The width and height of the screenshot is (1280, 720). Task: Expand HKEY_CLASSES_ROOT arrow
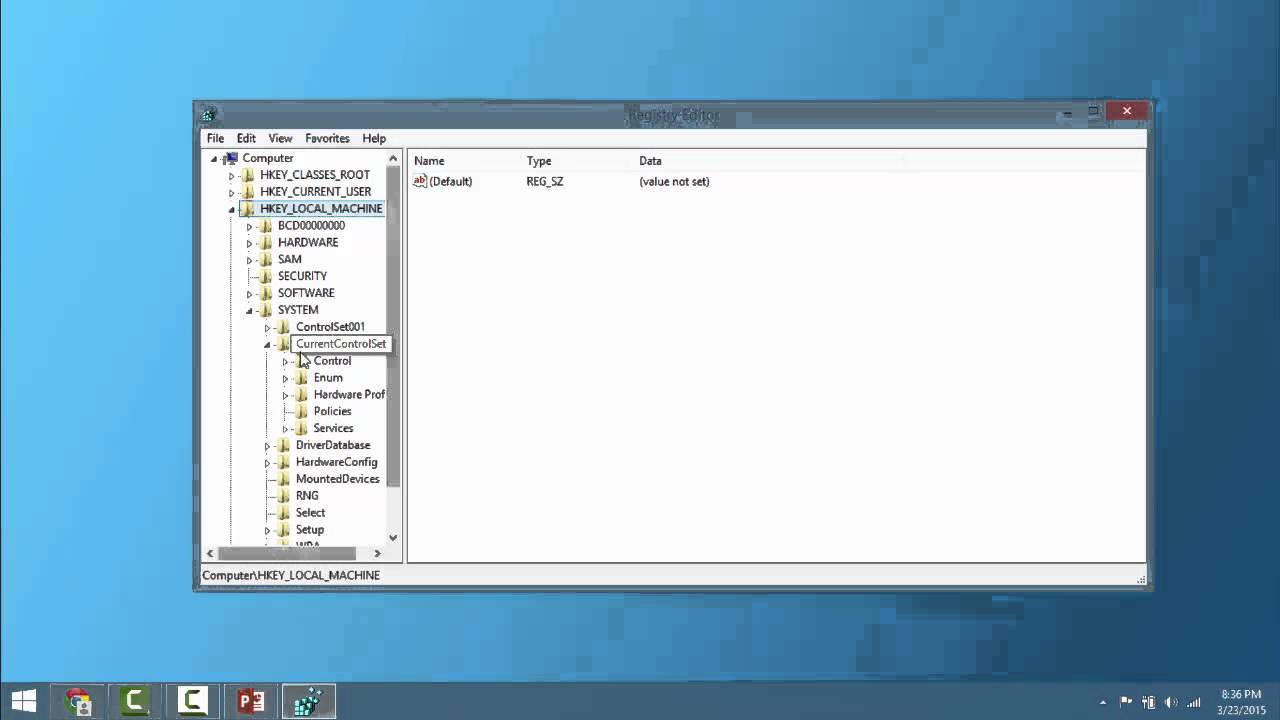coord(232,175)
